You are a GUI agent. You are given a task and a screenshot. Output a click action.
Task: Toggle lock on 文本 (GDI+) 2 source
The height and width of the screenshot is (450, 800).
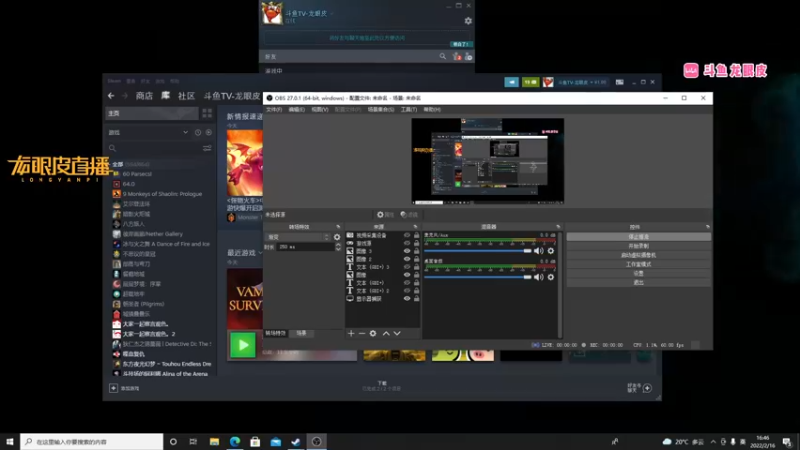pos(416,291)
